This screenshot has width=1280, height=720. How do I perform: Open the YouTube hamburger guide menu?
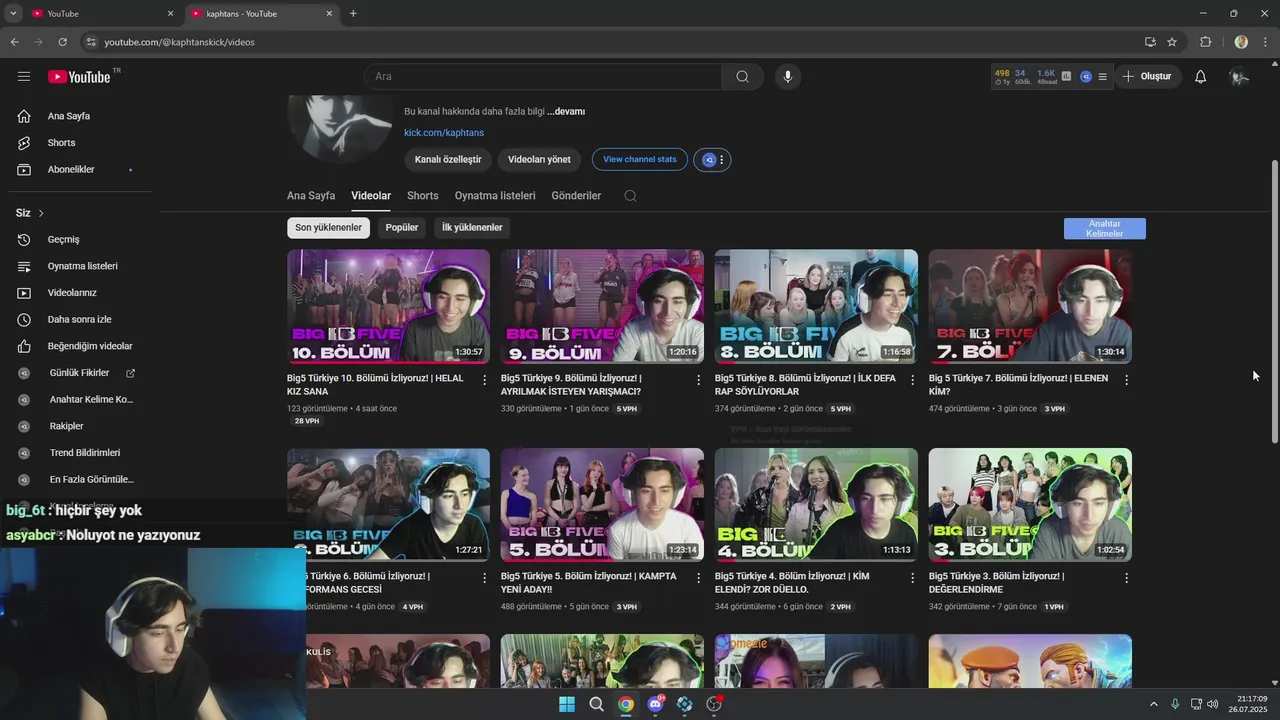24,77
